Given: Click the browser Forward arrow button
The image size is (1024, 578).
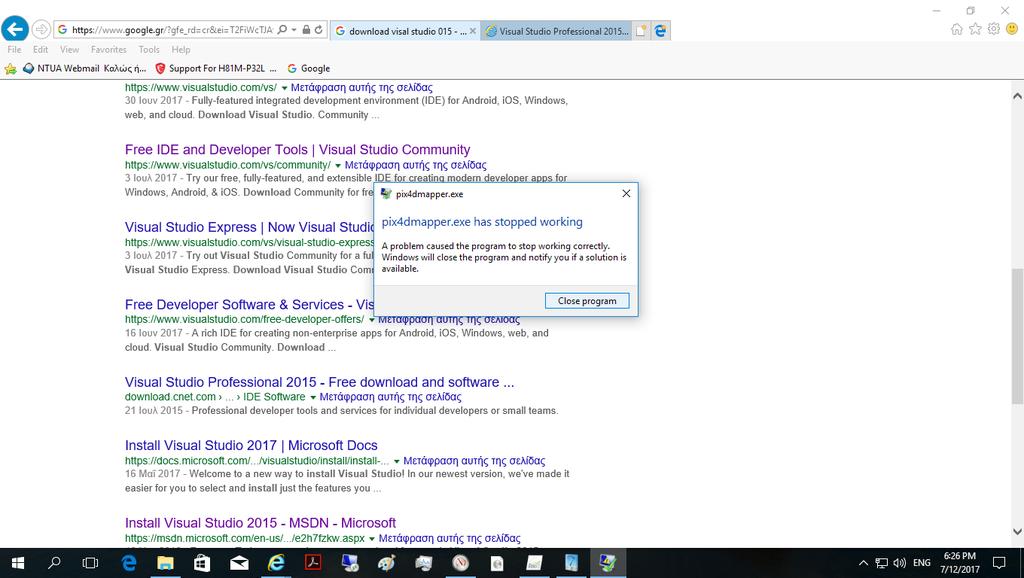Looking at the screenshot, I should click(x=40, y=29).
